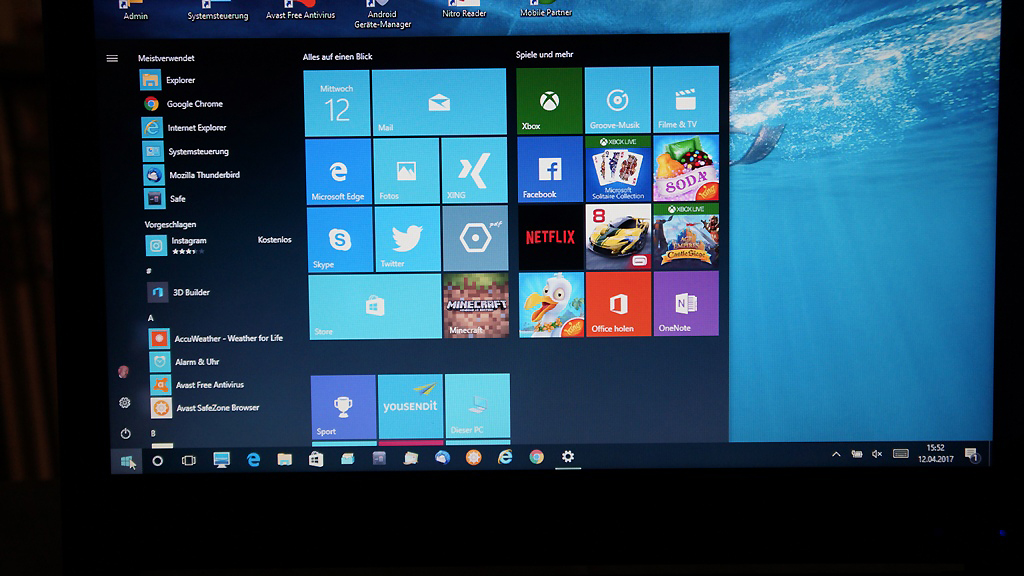Click the # group header
Image resolution: width=1024 pixels, height=576 pixels.
coord(149,270)
